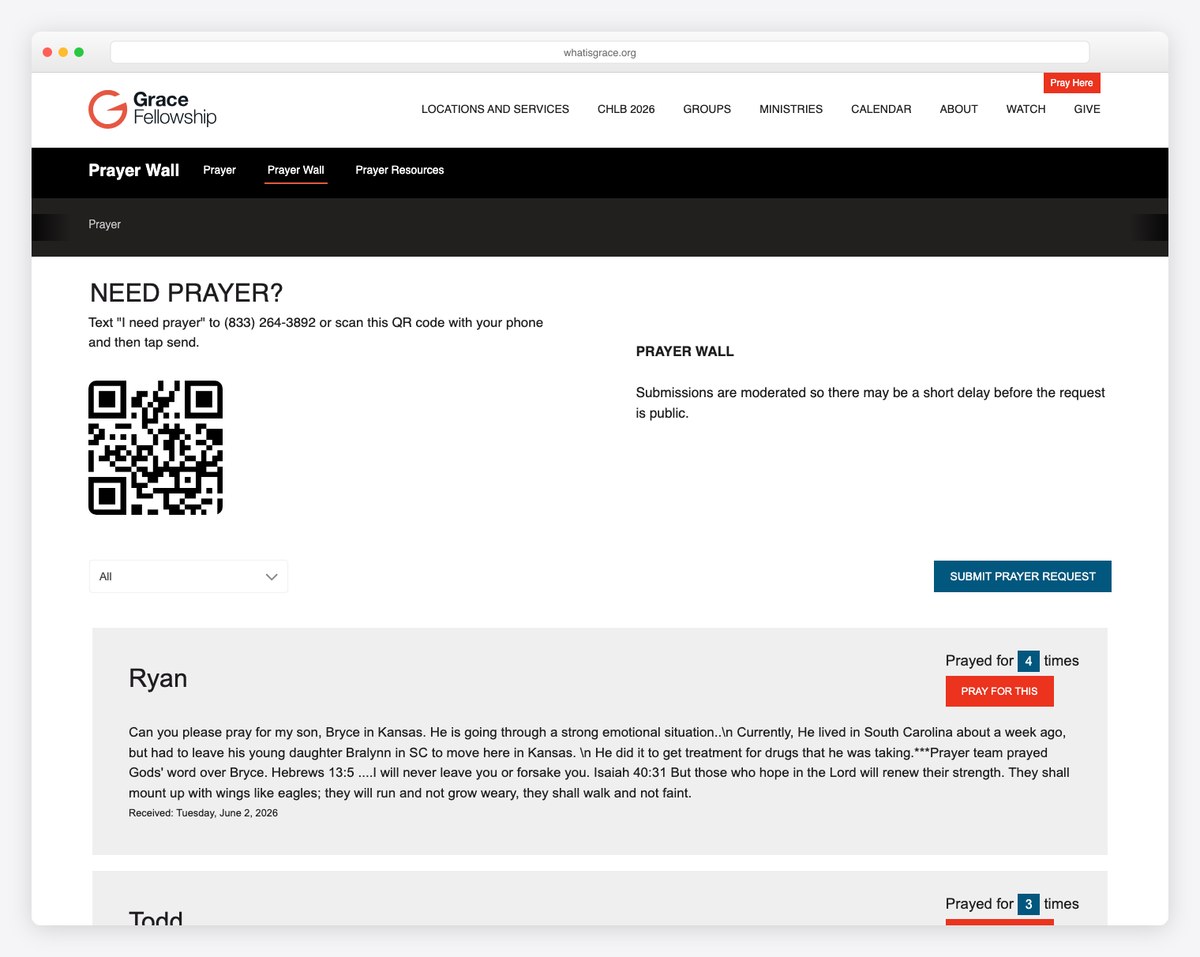The width and height of the screenshot is (1200, 957).
Task: Click Pray For This on Ryan's request
Action: coord(999,691)
